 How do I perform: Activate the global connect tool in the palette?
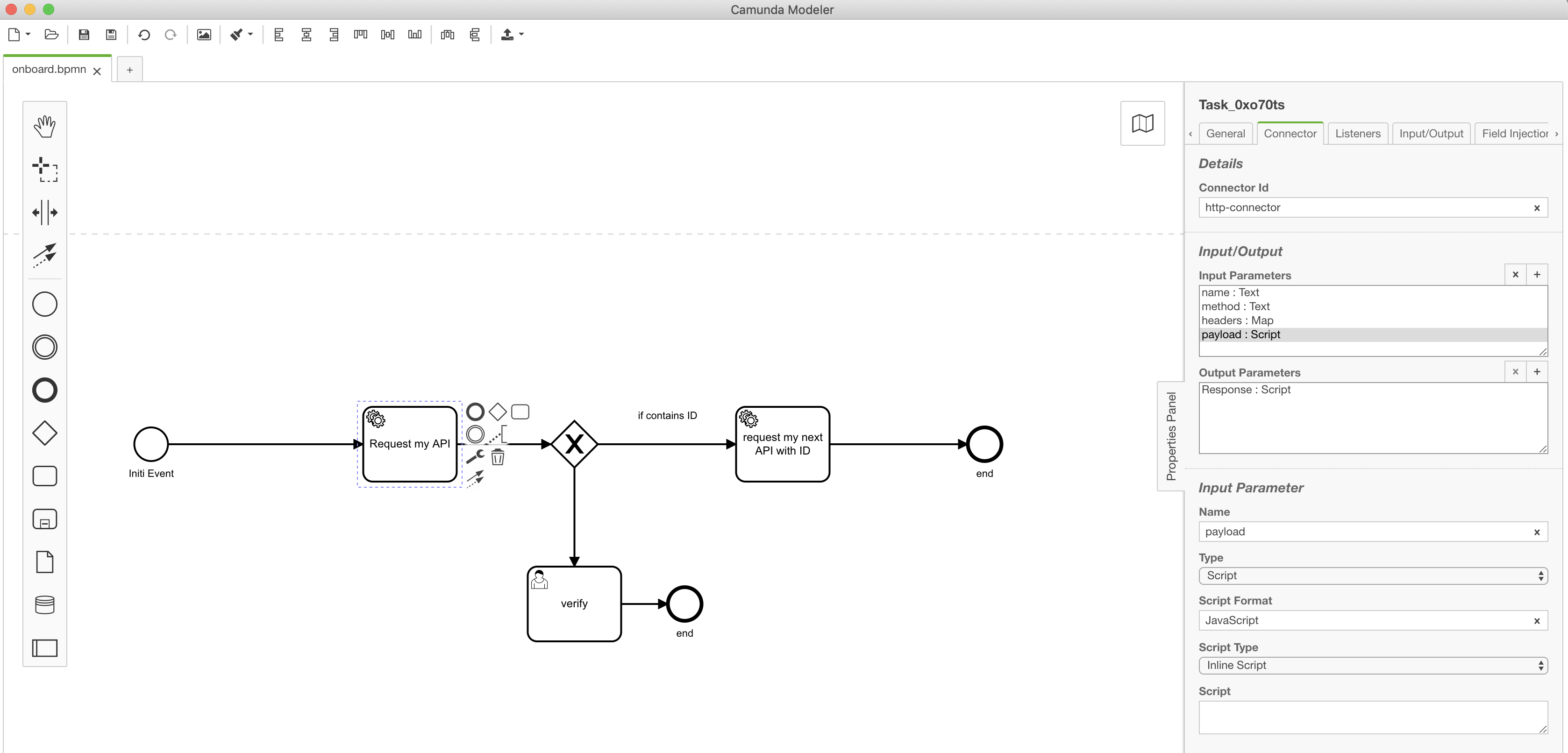click(x=44, y=255)
